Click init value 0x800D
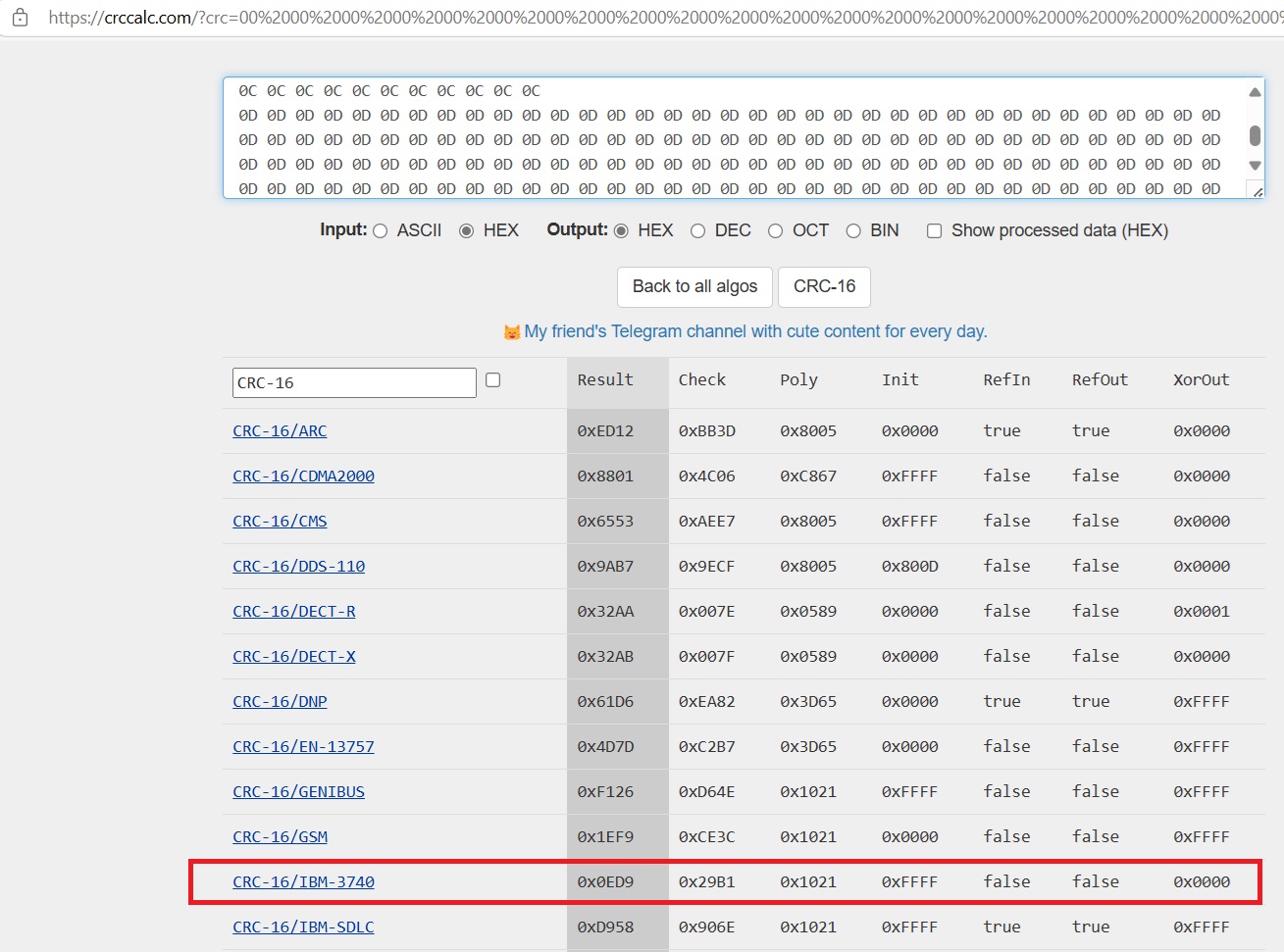Viewport: 1284px width, 952px height. 910,566
